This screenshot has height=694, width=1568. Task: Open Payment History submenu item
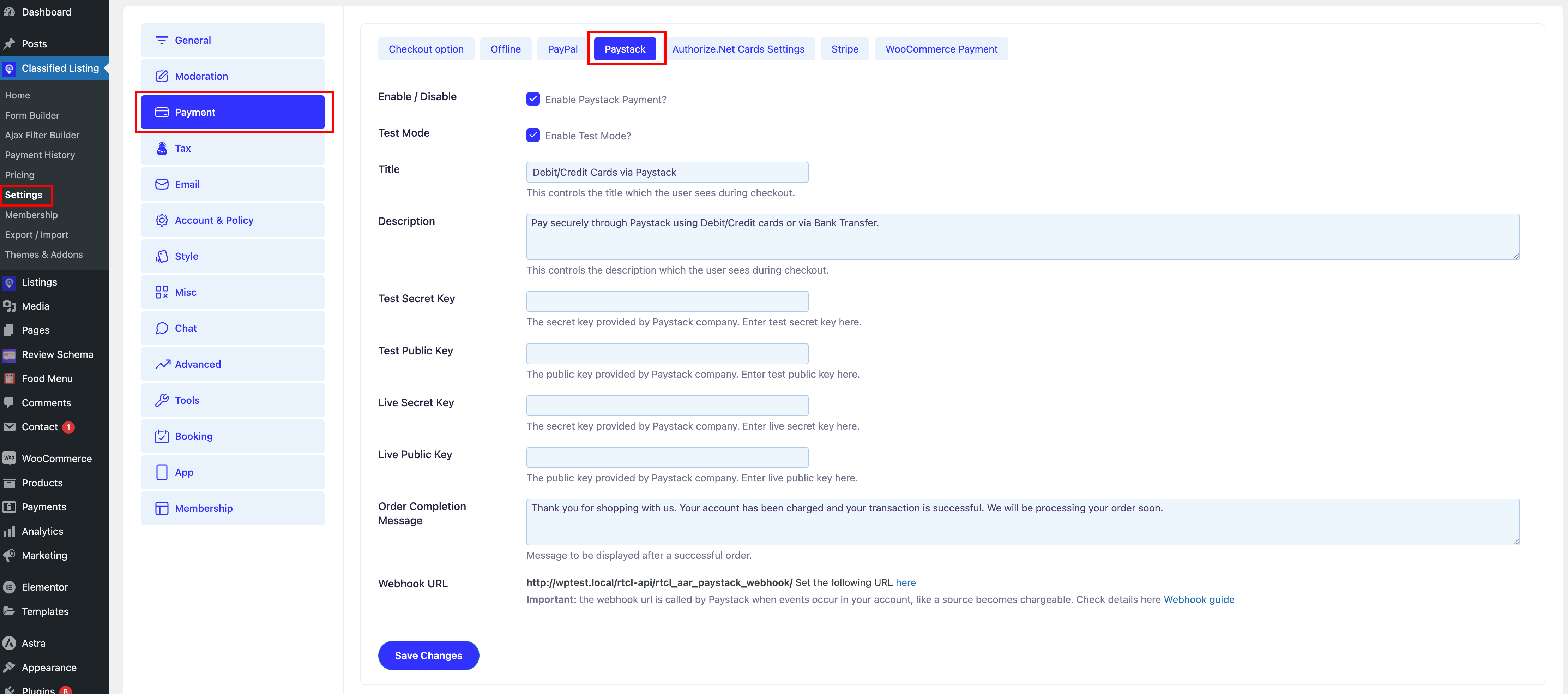[40, 155]
